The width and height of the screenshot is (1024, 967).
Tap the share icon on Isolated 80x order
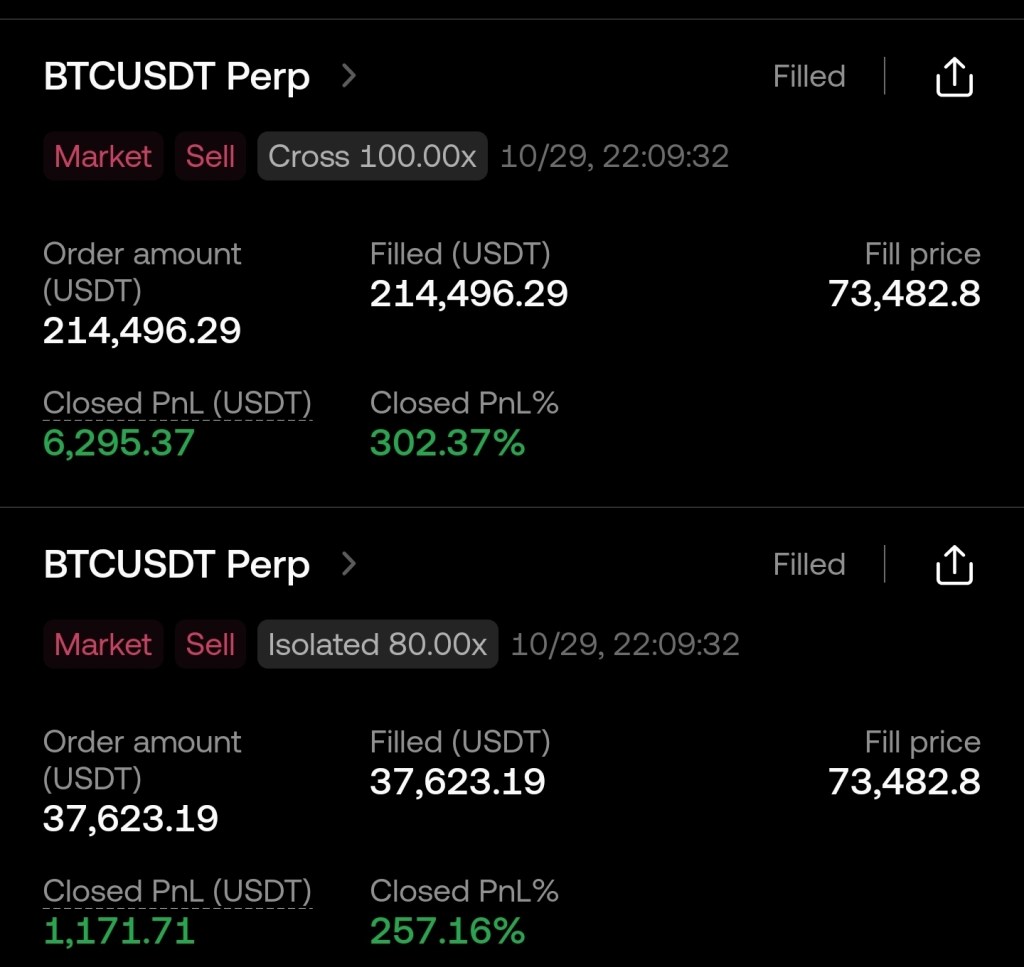coord(954,565)
